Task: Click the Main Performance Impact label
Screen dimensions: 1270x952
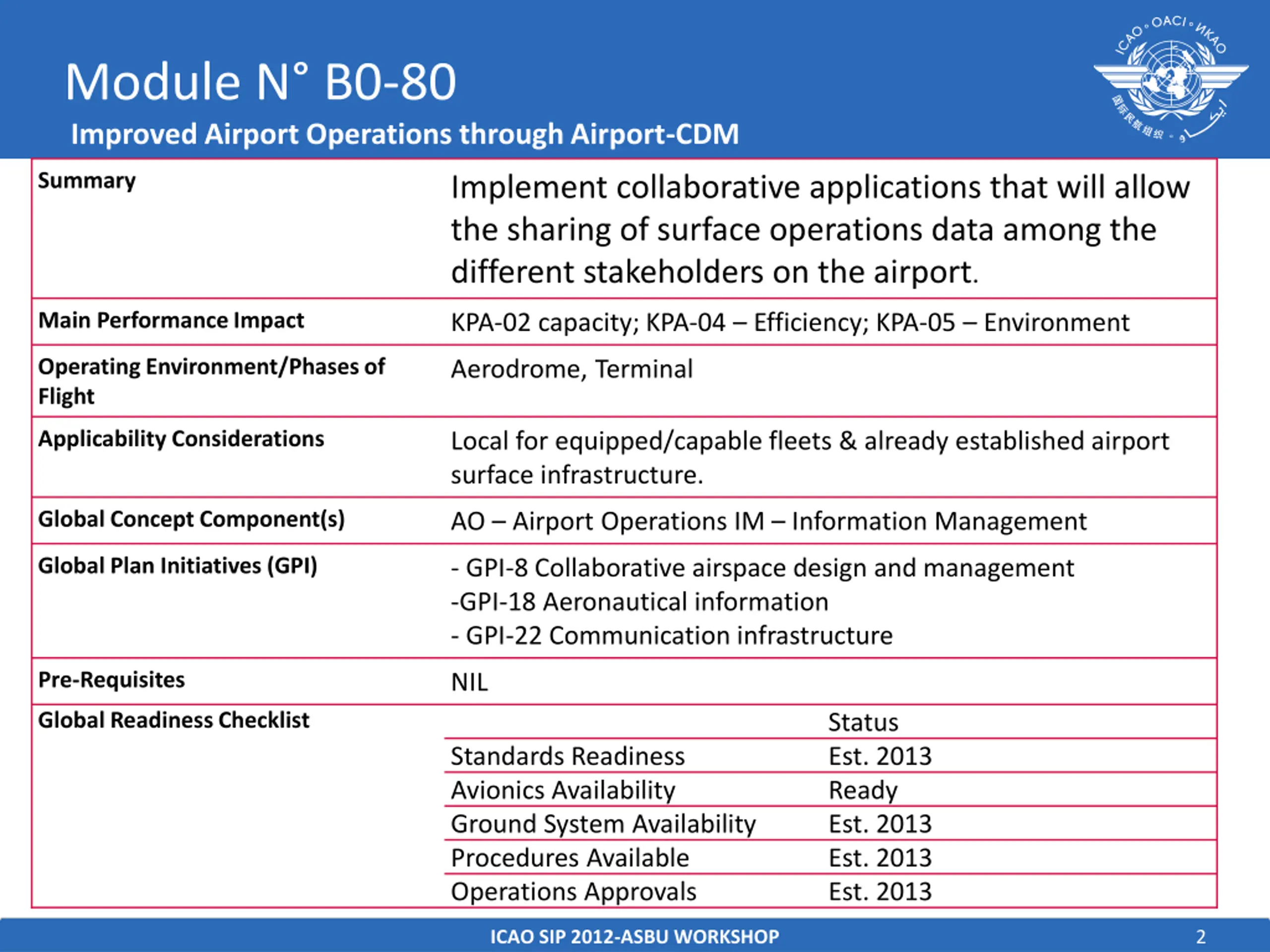Action: pyautogui.click(x=171, y=320)
